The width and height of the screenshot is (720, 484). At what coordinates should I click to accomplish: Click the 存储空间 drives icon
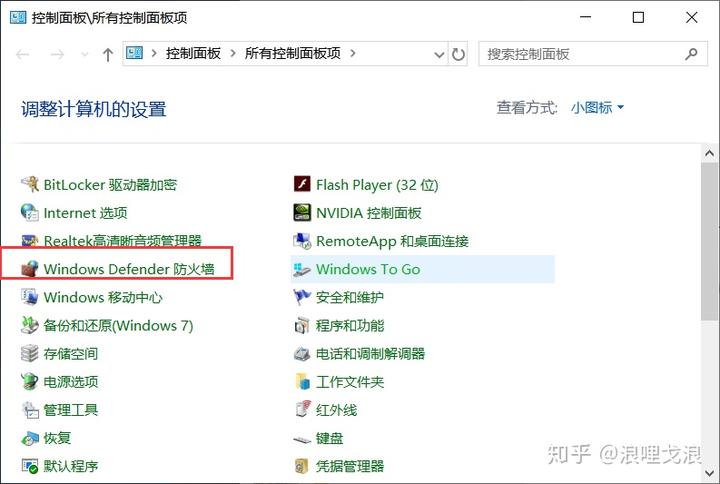click(x=30, y=353)
